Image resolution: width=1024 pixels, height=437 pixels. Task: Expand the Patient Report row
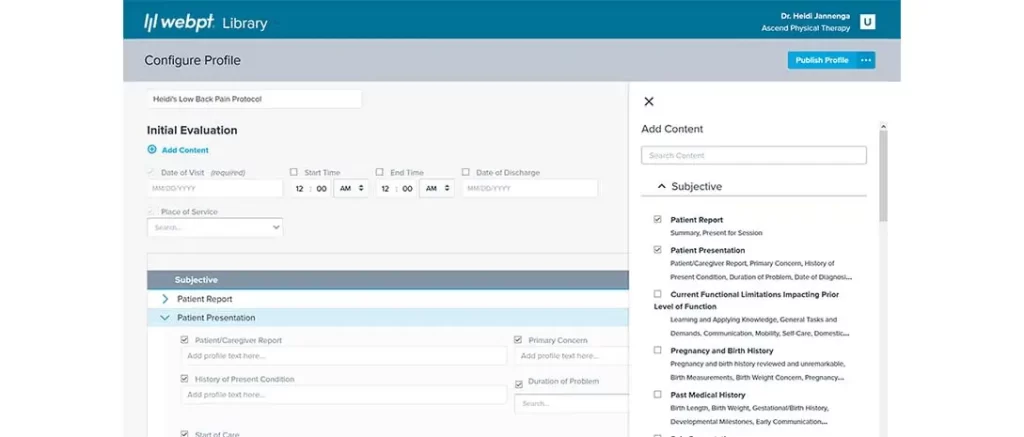[165, 298]
